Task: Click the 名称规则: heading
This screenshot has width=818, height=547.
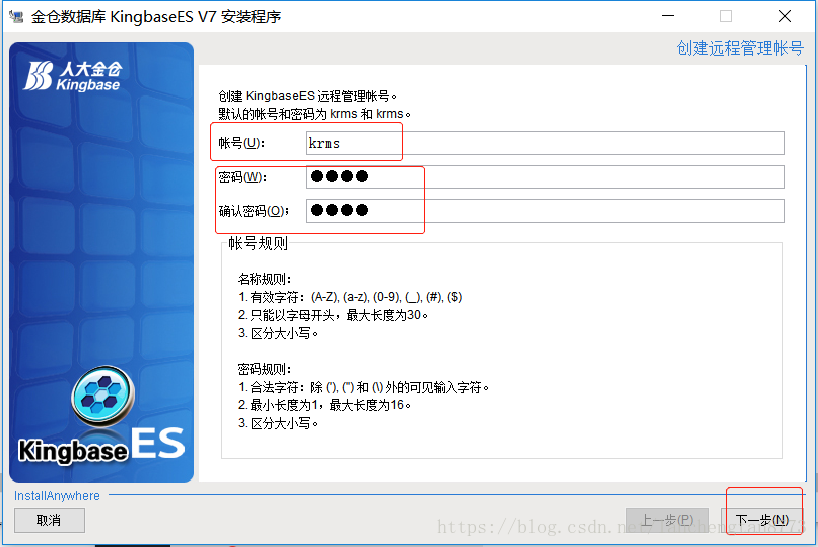Action: 264,279
